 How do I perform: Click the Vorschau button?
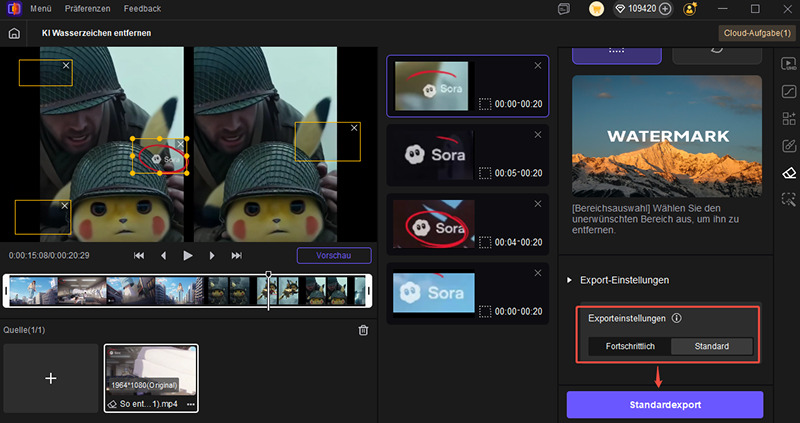[334, 256]
